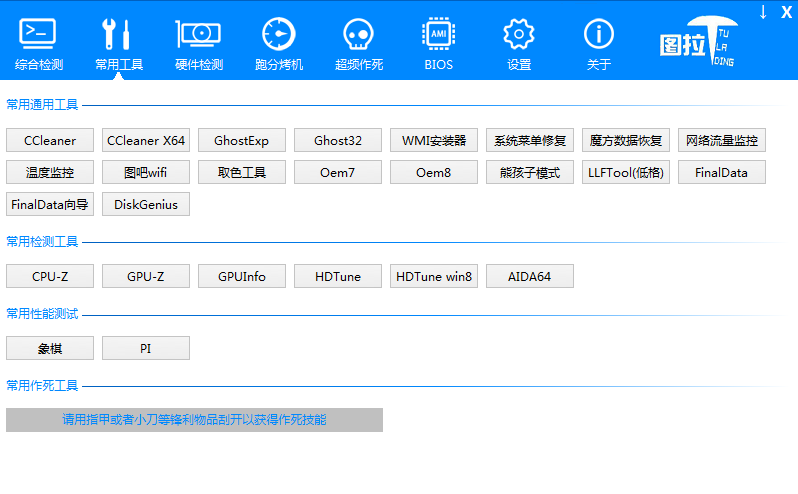Open the AIDA64 button
Screen dimensions: 798x494
tap(530, 276)
